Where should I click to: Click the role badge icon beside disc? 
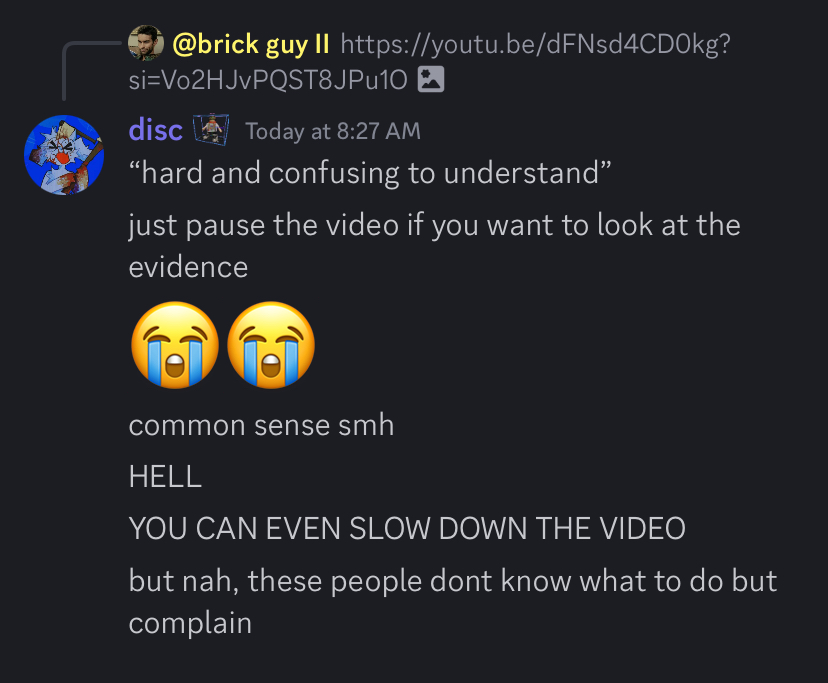coord(211,129)
